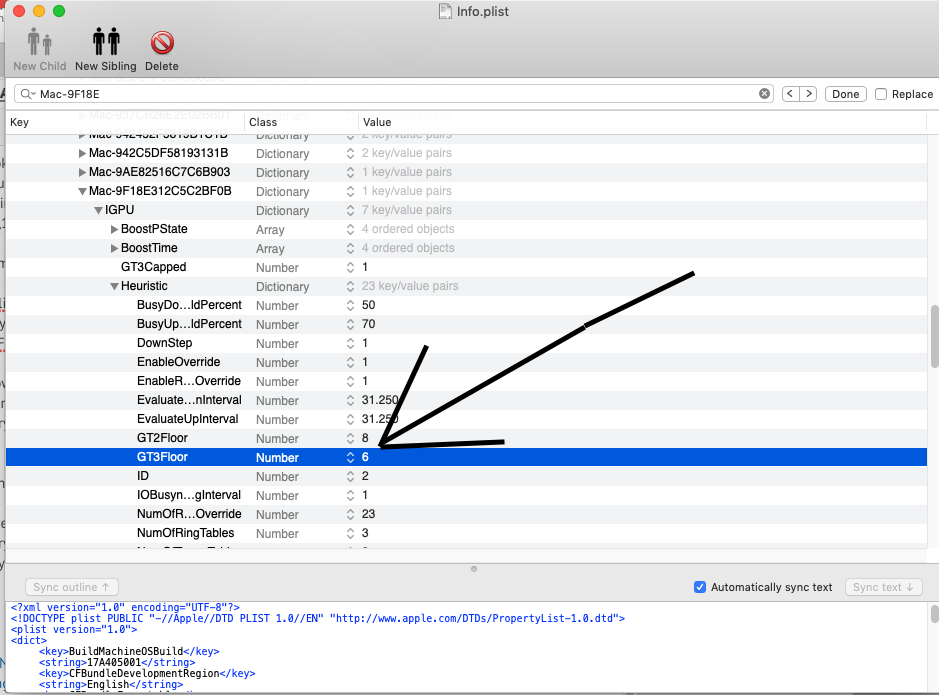Click the Delete toolbar icon
The image size is (939, 695).
pos(162,42)
